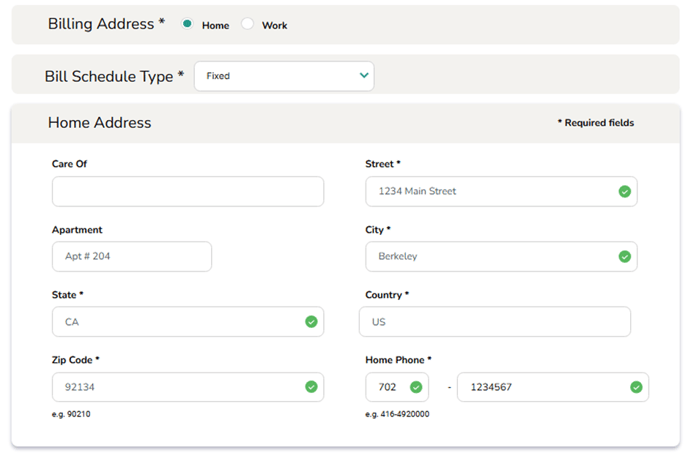Click the phone number field 1234567
688x453 pixels.
point(540,387)
